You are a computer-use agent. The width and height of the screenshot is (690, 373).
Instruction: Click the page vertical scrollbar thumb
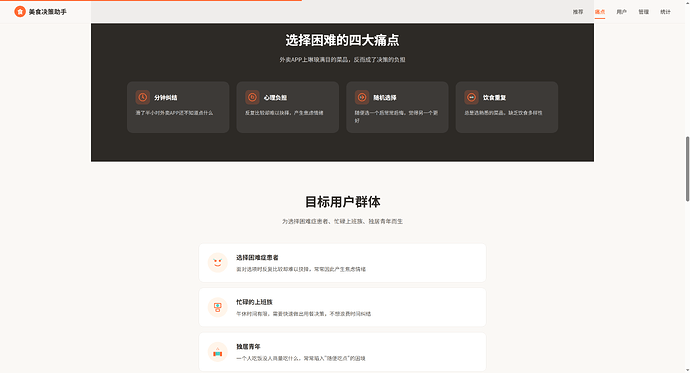(x=687, y=169)
